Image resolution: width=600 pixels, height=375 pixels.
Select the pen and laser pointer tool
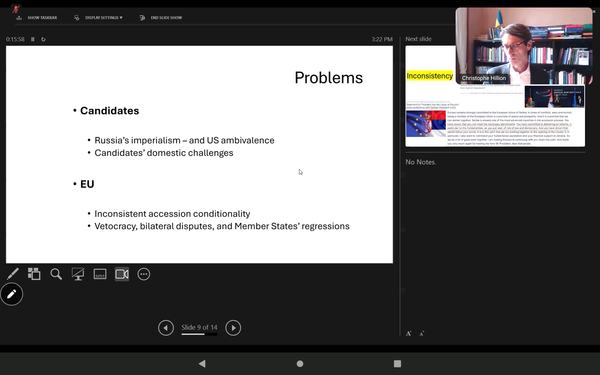(13, 274)
